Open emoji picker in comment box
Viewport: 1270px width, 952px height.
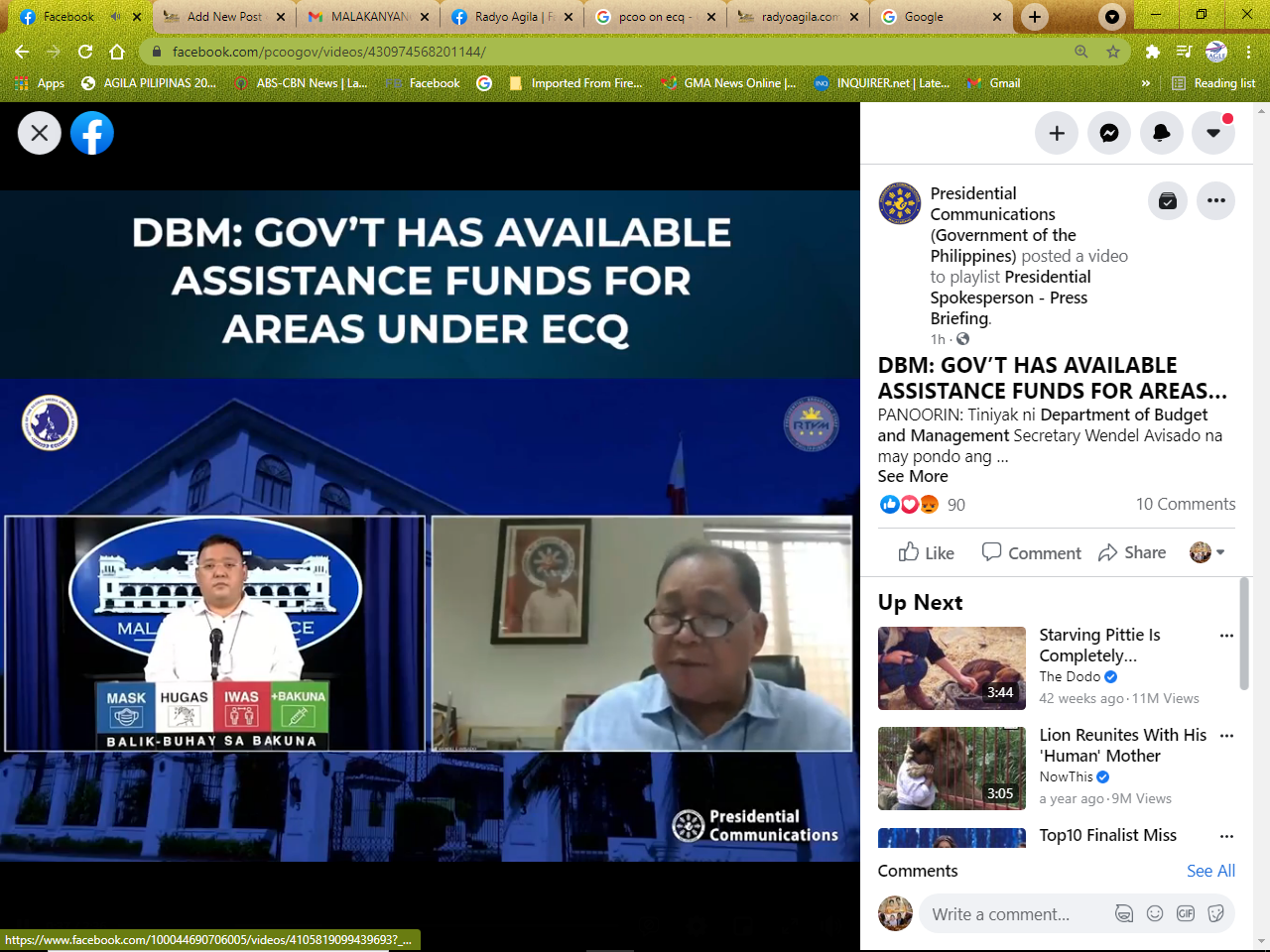[1155, 914]
